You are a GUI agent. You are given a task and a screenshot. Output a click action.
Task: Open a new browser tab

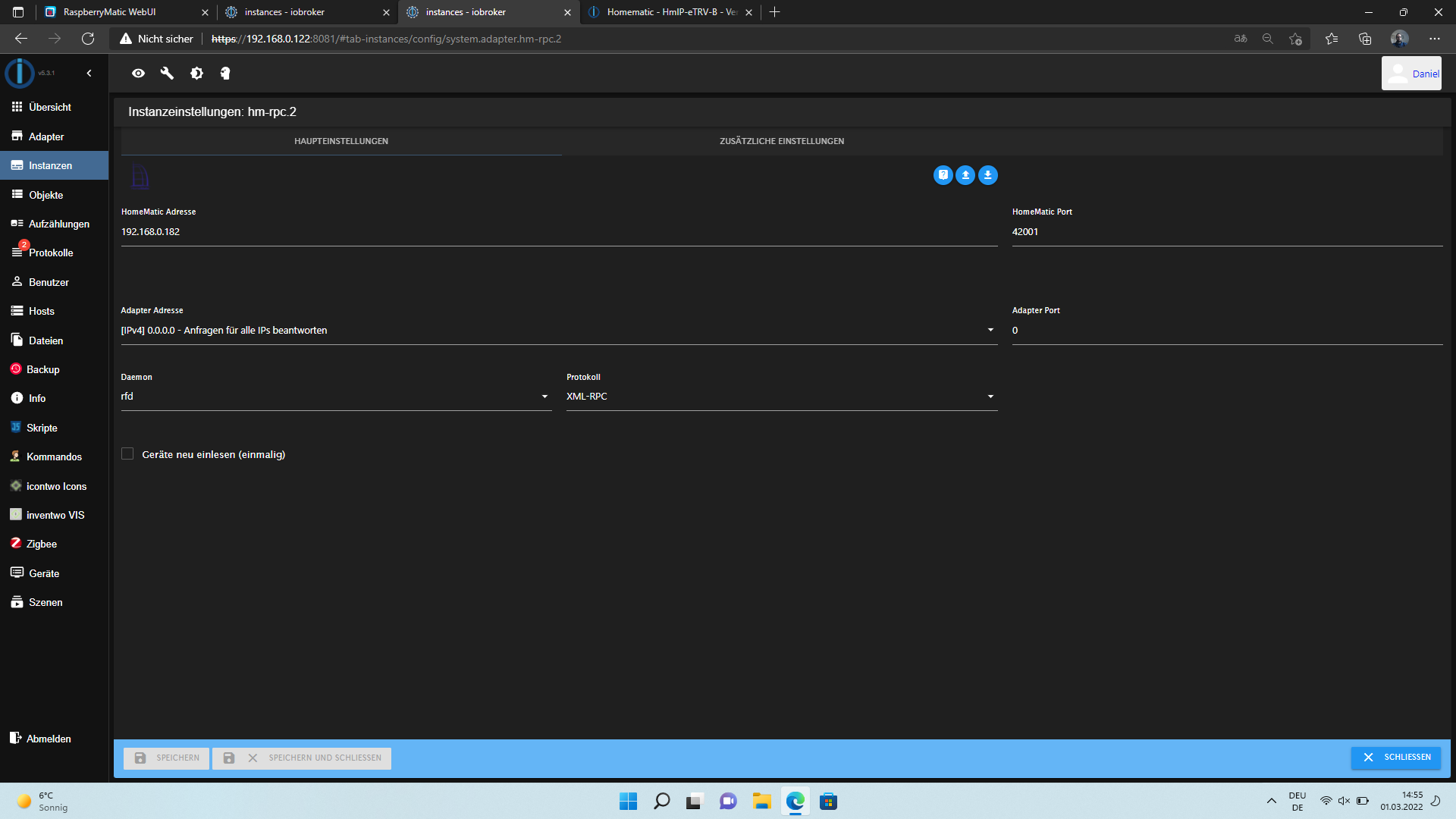click(774, 12)
